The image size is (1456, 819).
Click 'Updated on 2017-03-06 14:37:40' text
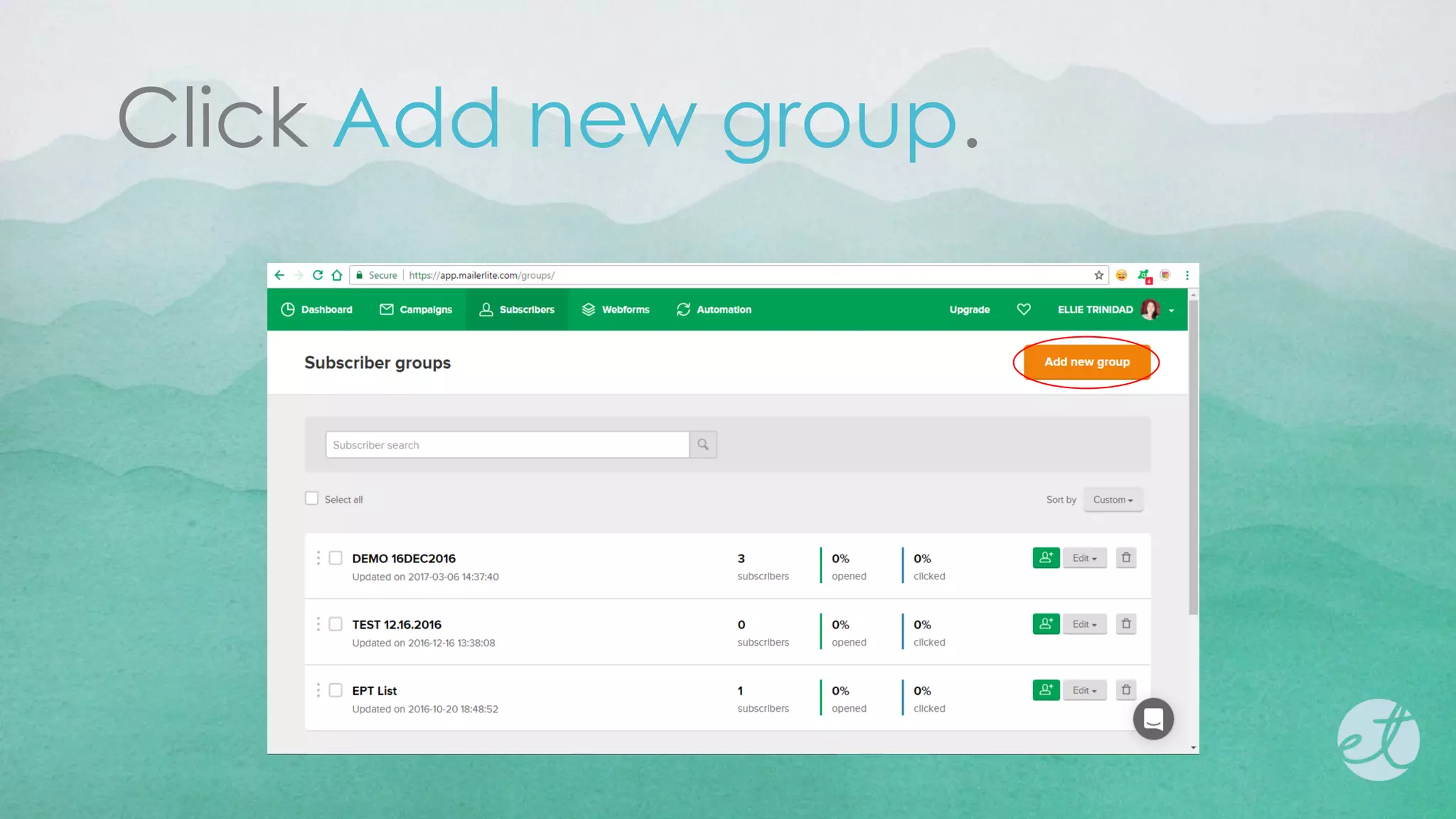pyautogui.click(x=426, y=577)
